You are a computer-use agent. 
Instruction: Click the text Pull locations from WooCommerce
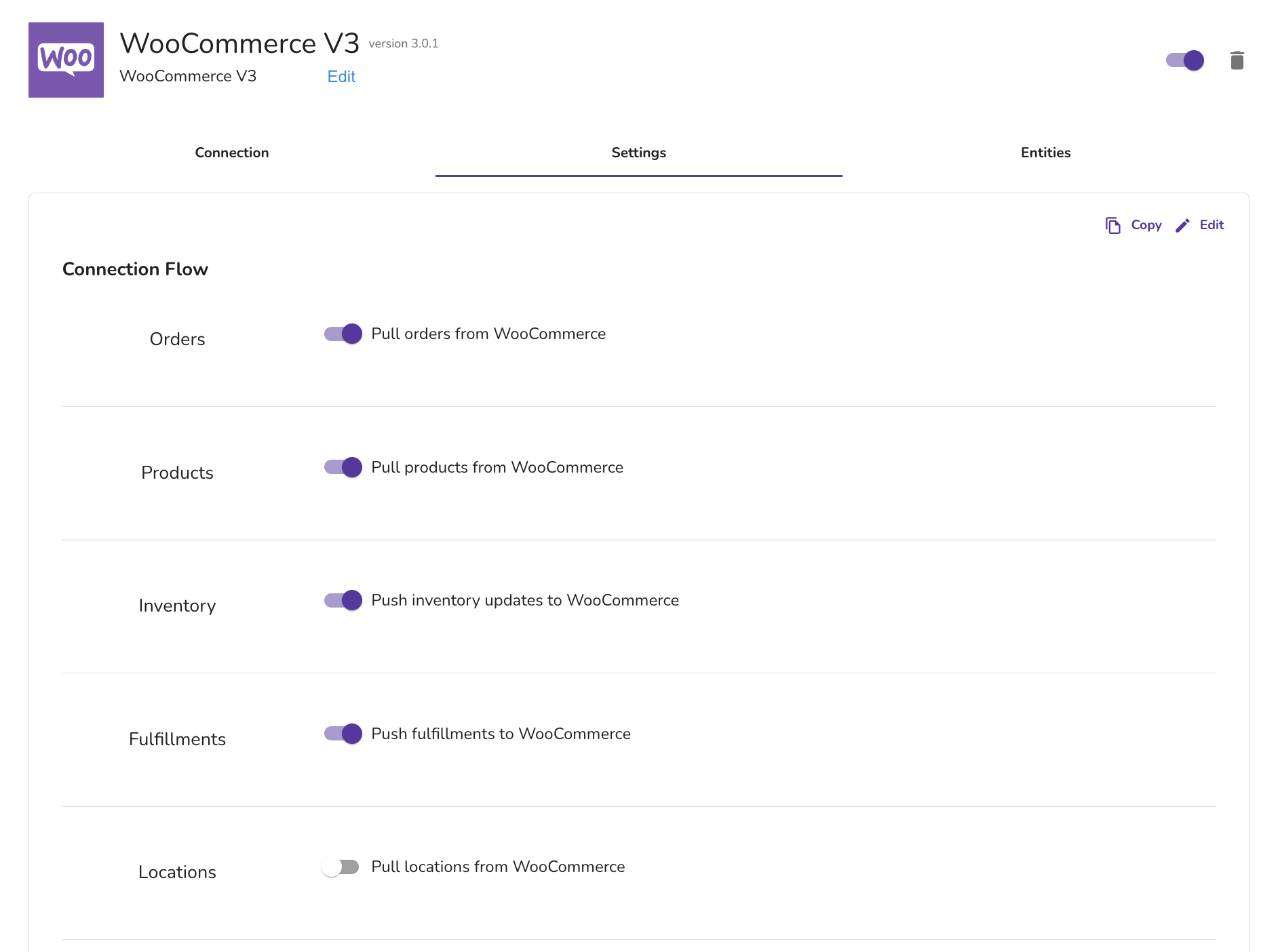click(x=498, y=867)
